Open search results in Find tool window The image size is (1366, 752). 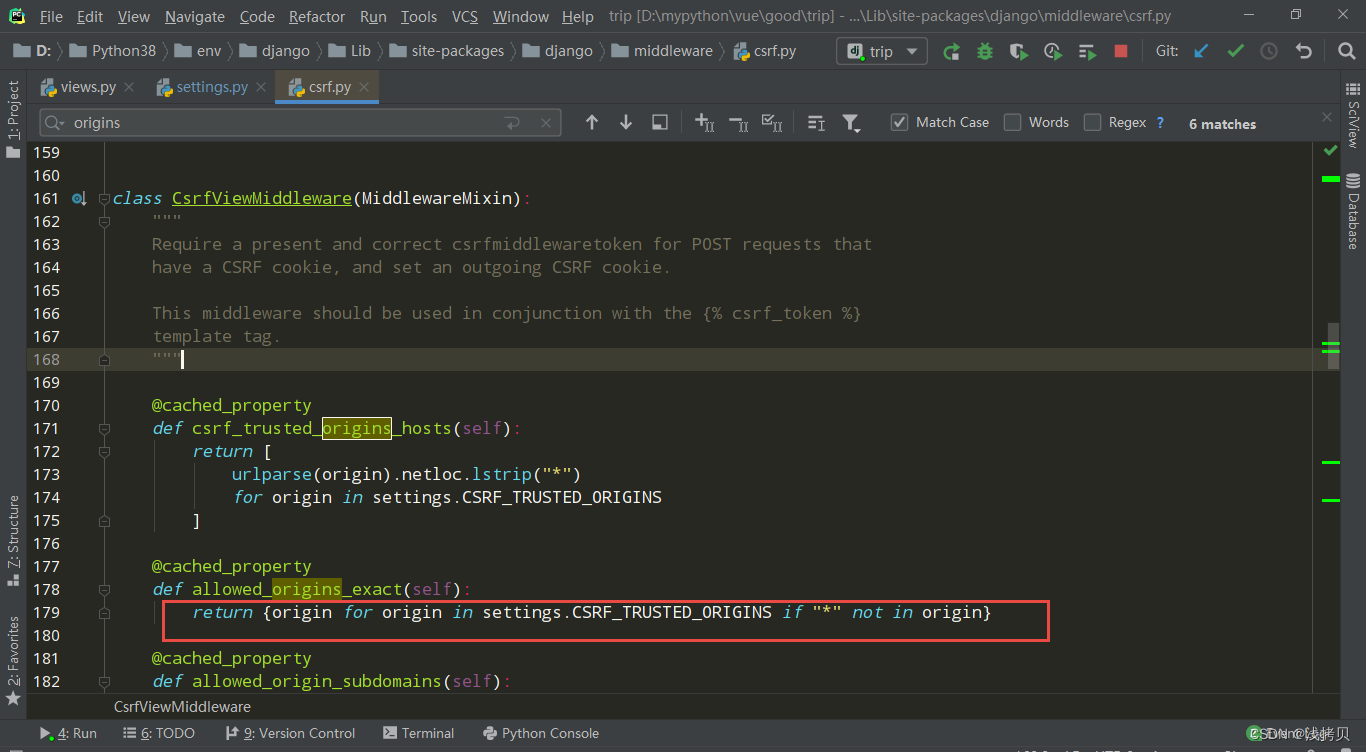[660, 122]
